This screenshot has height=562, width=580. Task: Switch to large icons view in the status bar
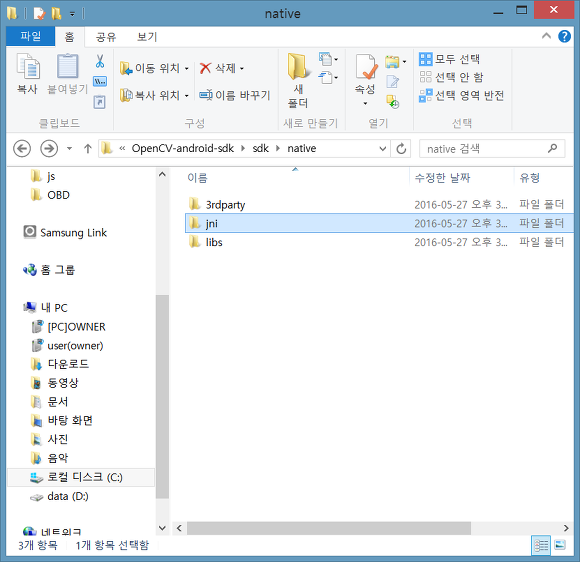560,545
